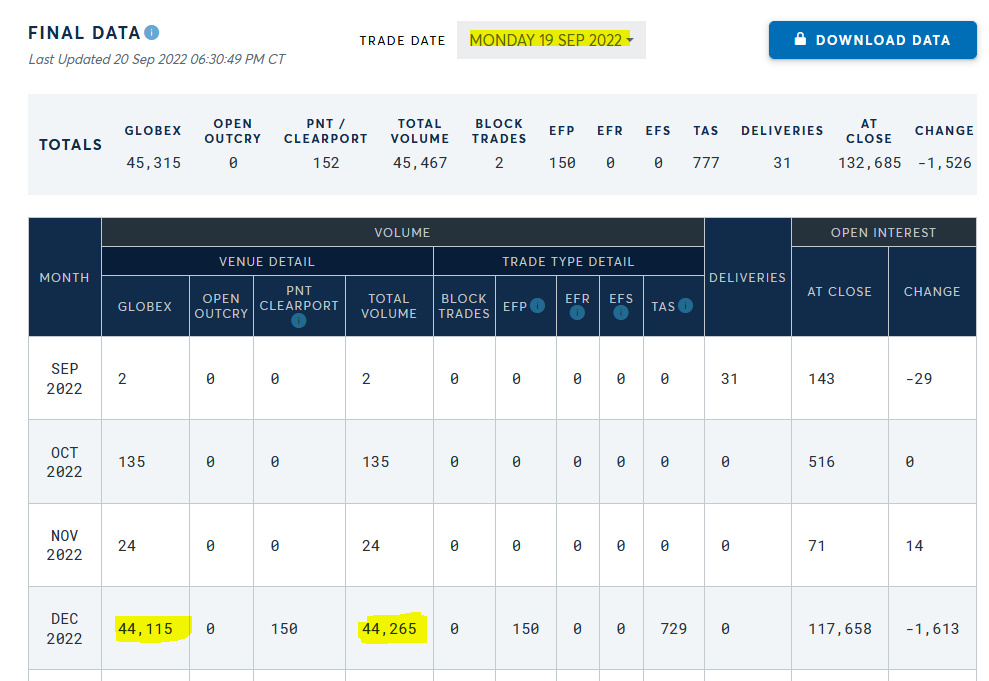Select the OCT 2022 month cell
The width and height of the screenshot is (989, 681).
64,462
